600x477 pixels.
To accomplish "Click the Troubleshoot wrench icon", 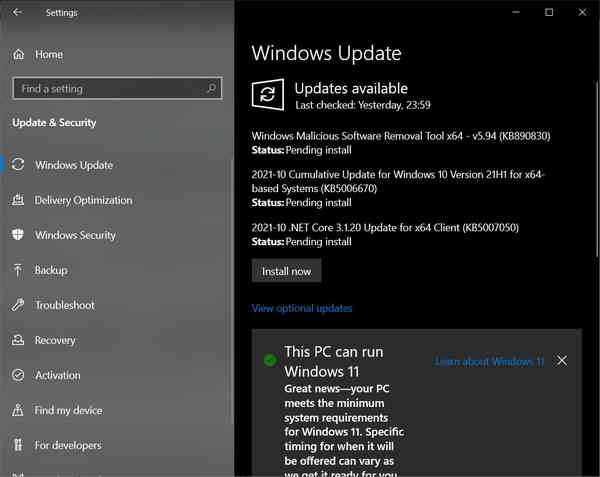I will (x=18, y=305).
